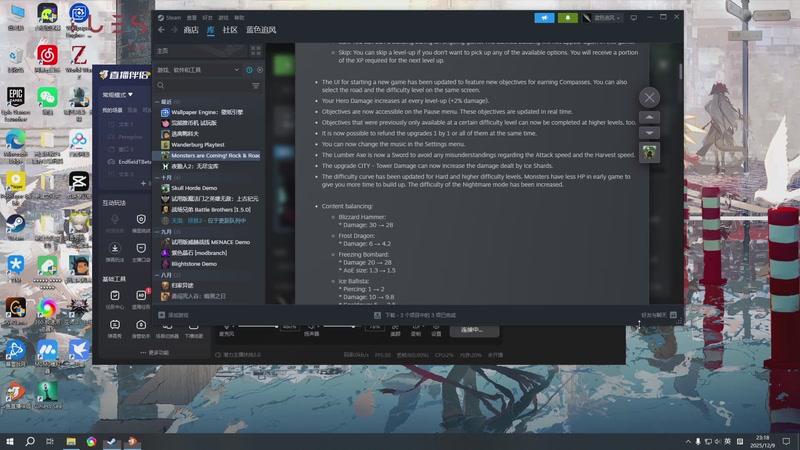Image resolution: width=800 pixels, height=450 pixels.
Task: Select Skull Horde Demo entry
Action: pos(209,188)
